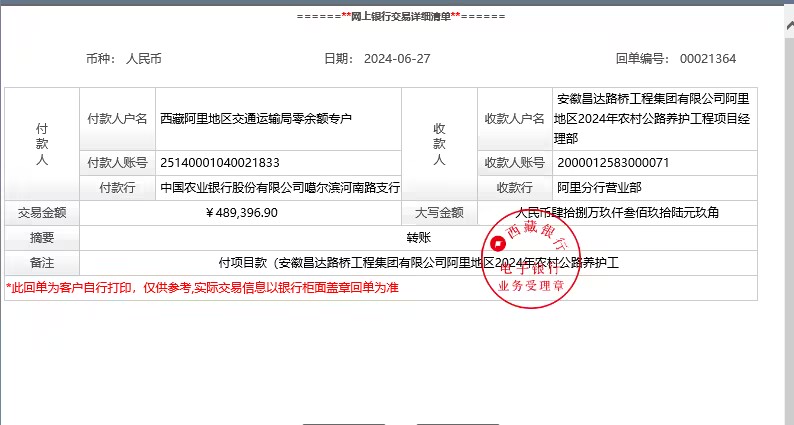Viewport: 794px width, 425px height.
Task: Select payer bank 中国农业银行股份有限公司噶尔滨河南路支行
Action: coord(280,188)
